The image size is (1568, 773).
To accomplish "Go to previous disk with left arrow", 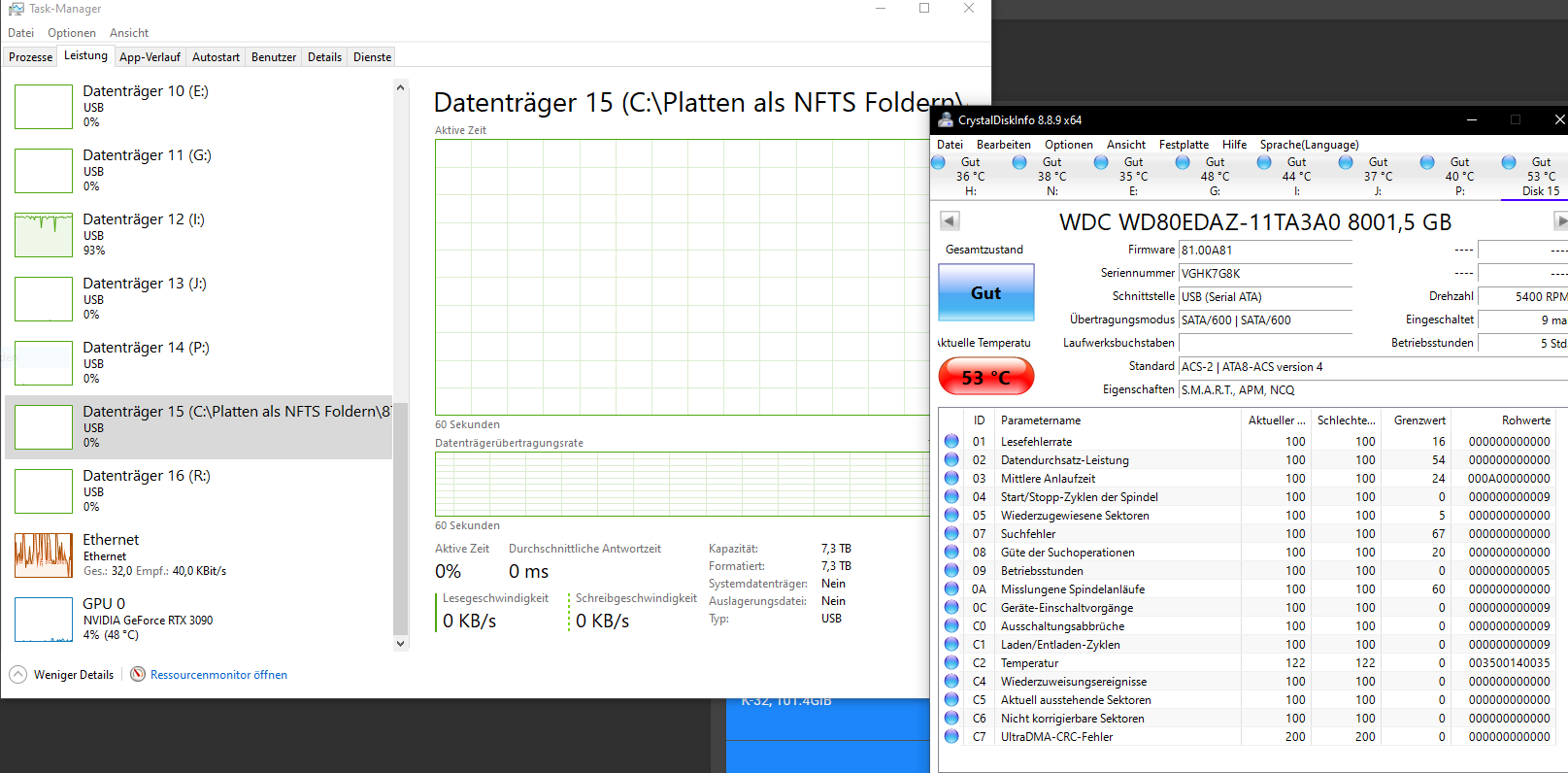I will point(951,221).
